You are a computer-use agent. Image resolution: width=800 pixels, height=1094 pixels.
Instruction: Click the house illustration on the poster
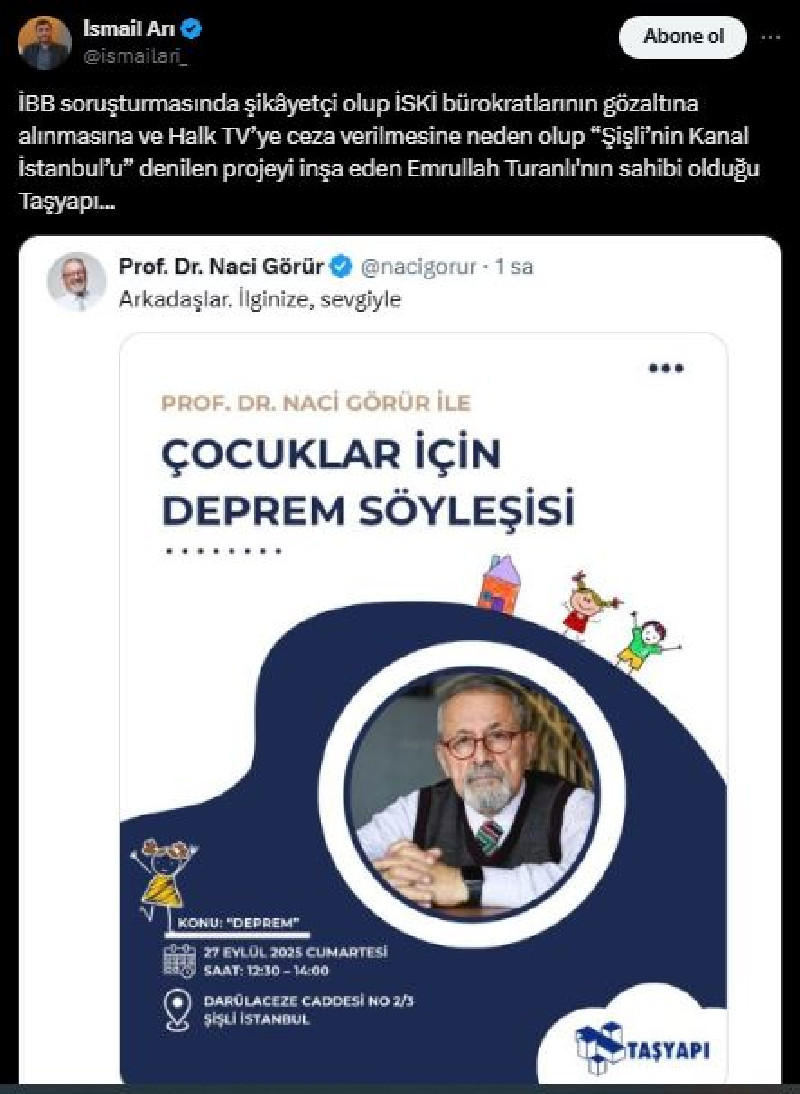(x=499, y=585)
